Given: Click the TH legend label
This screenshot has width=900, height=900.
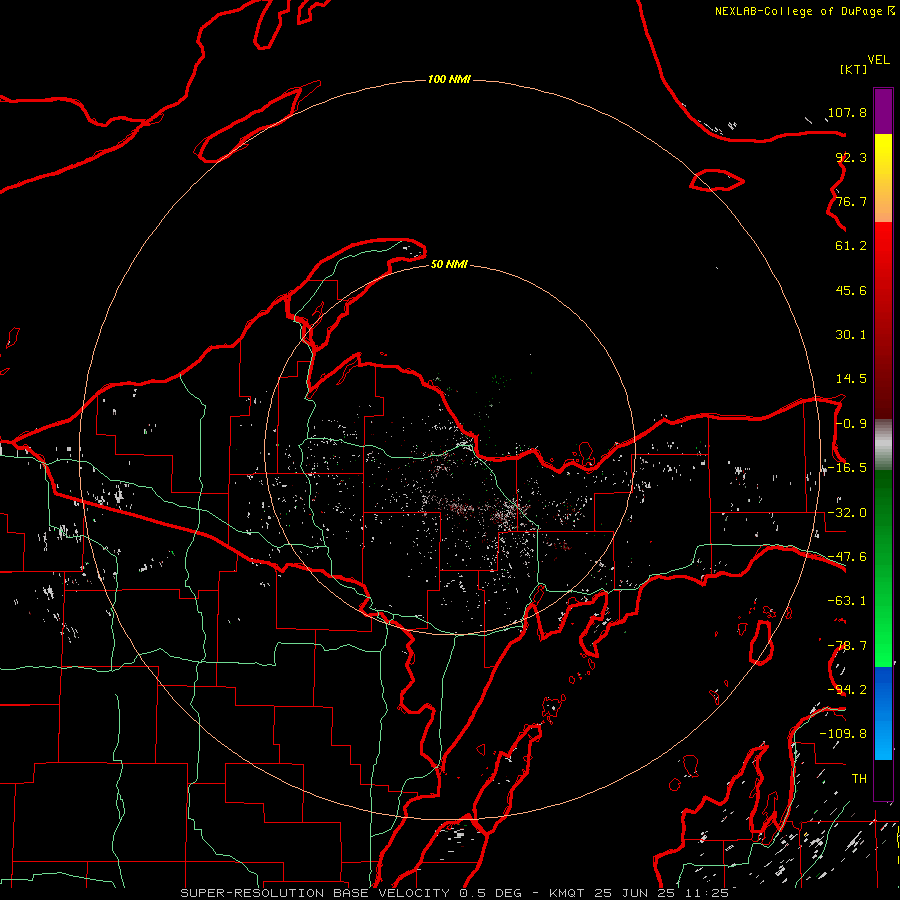Looking at the screenshot, I should [x=859, y=779].
